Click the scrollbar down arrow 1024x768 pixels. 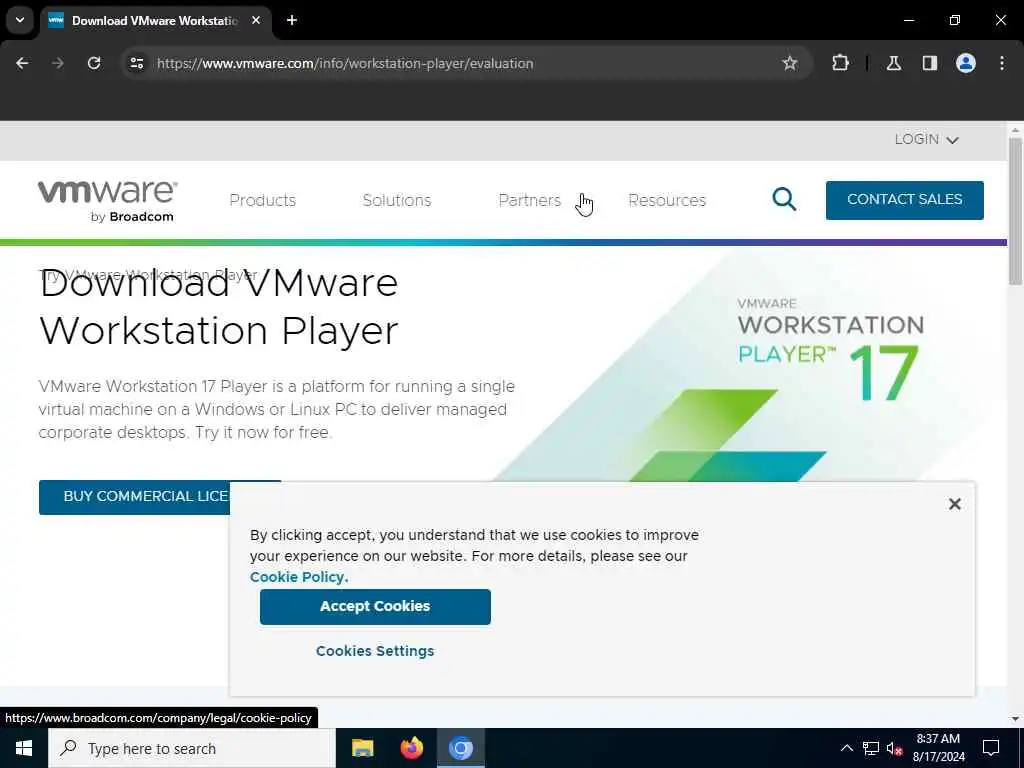[1015, 719]
